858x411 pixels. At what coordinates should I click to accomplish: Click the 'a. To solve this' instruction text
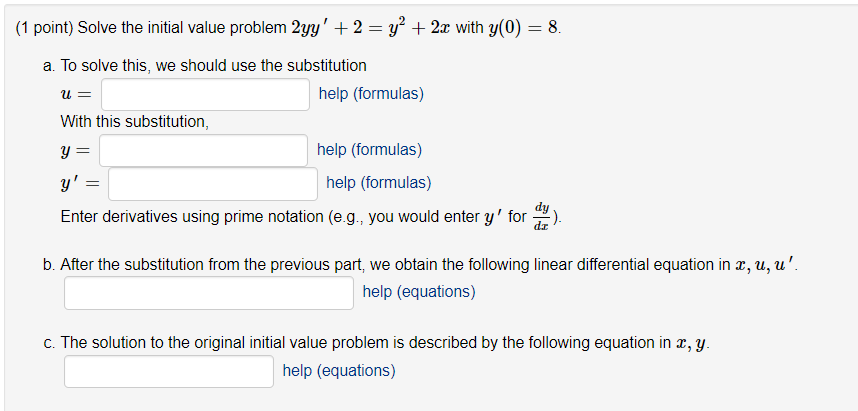click(x=205, y=66)
